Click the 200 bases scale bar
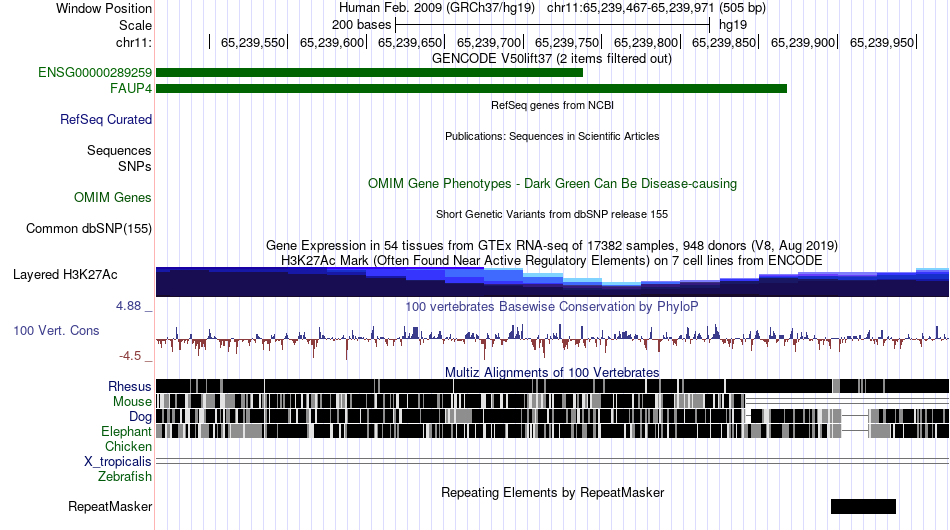This screenshot has height=530, width=950. [553, 25]
